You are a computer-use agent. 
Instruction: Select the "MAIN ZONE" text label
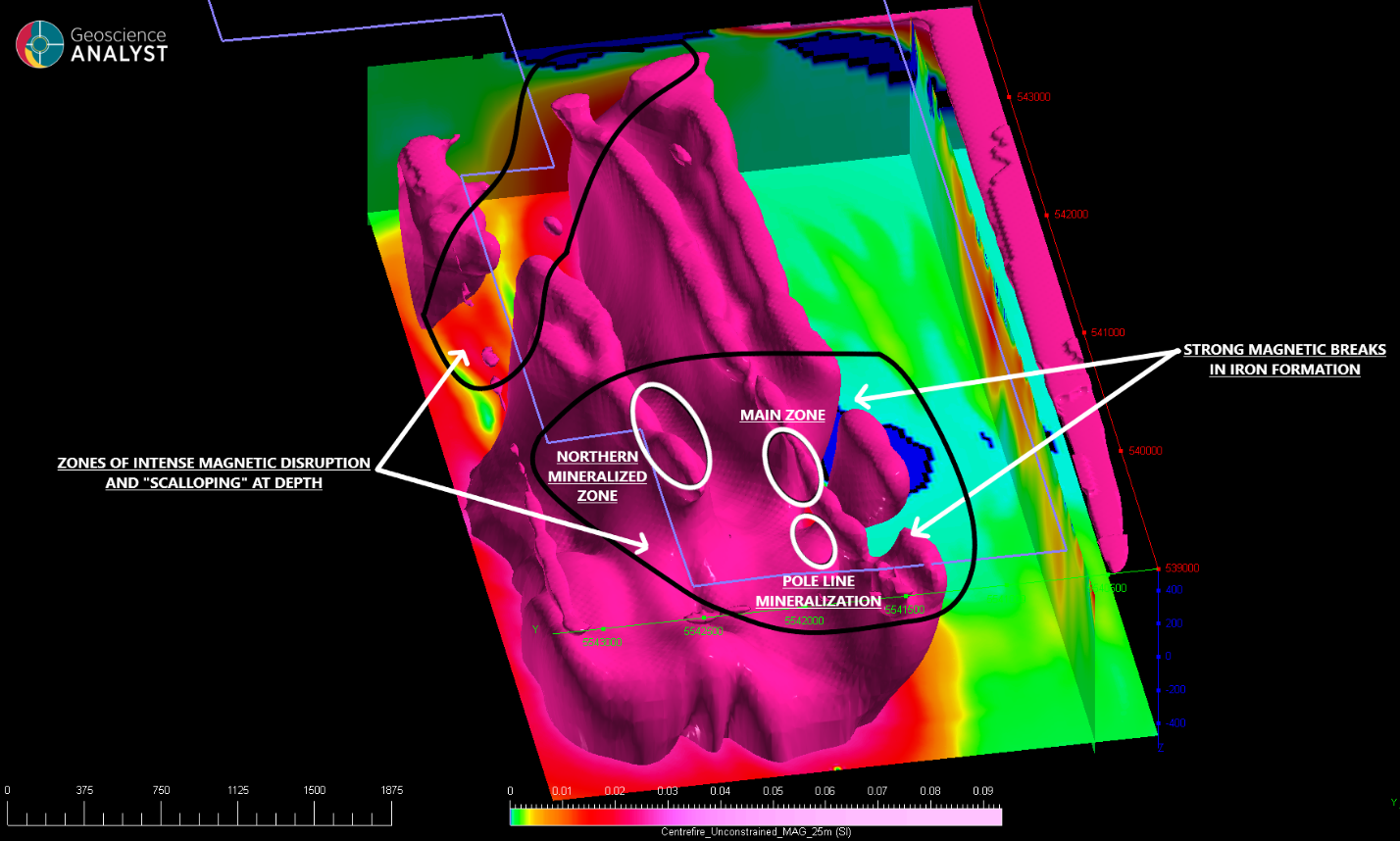782,416
